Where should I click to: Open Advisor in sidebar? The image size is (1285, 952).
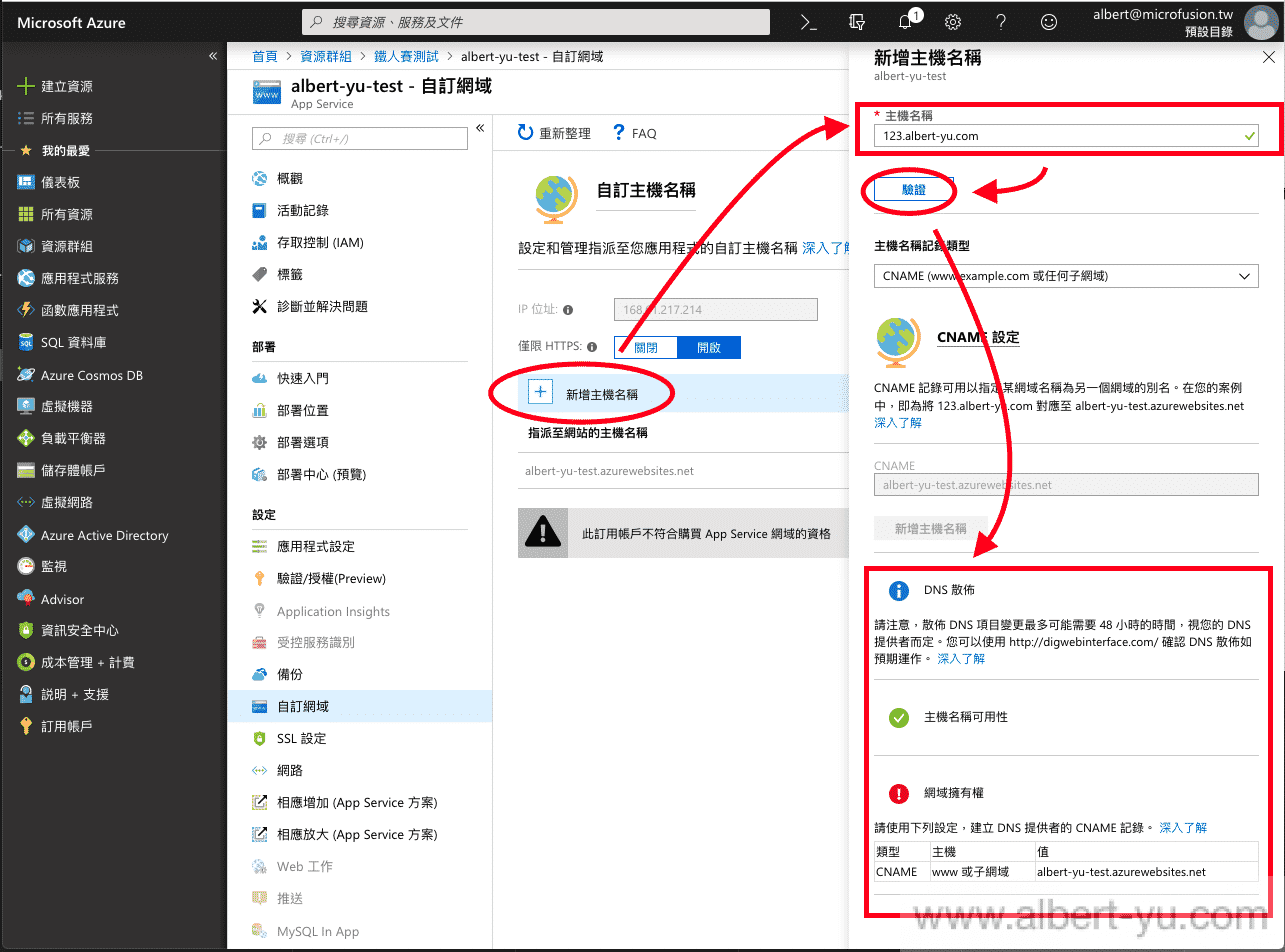(x=62, y=599)
